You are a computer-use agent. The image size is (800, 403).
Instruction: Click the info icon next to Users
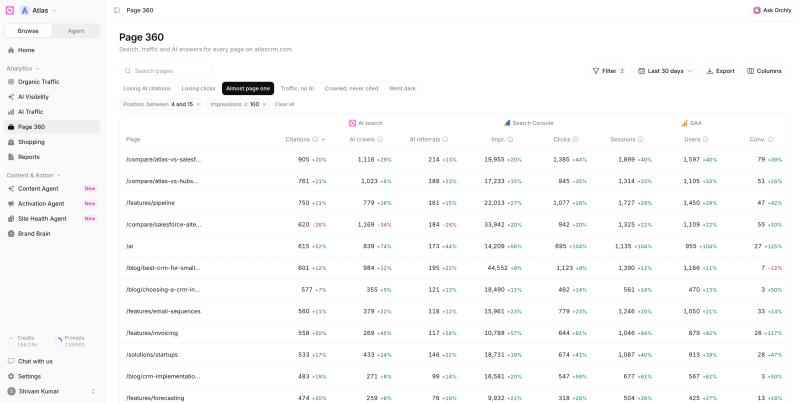point(706,139)
